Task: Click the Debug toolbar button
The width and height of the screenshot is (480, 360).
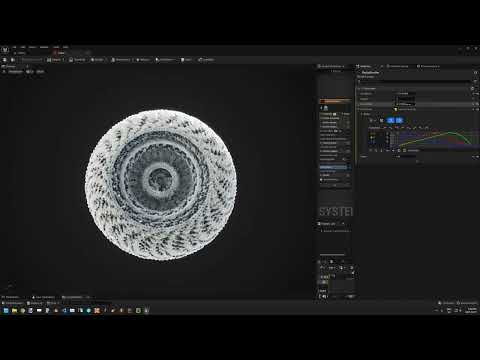Action: pos(143,60)
